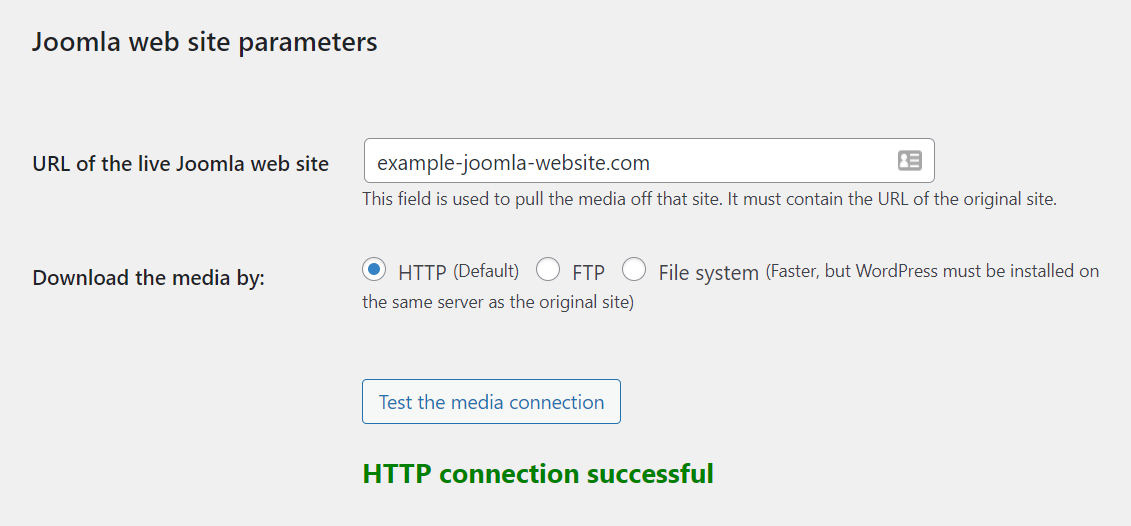Click the URL of the live Joomla web site label
1131x526 pixels.
(x=181, y=164)
